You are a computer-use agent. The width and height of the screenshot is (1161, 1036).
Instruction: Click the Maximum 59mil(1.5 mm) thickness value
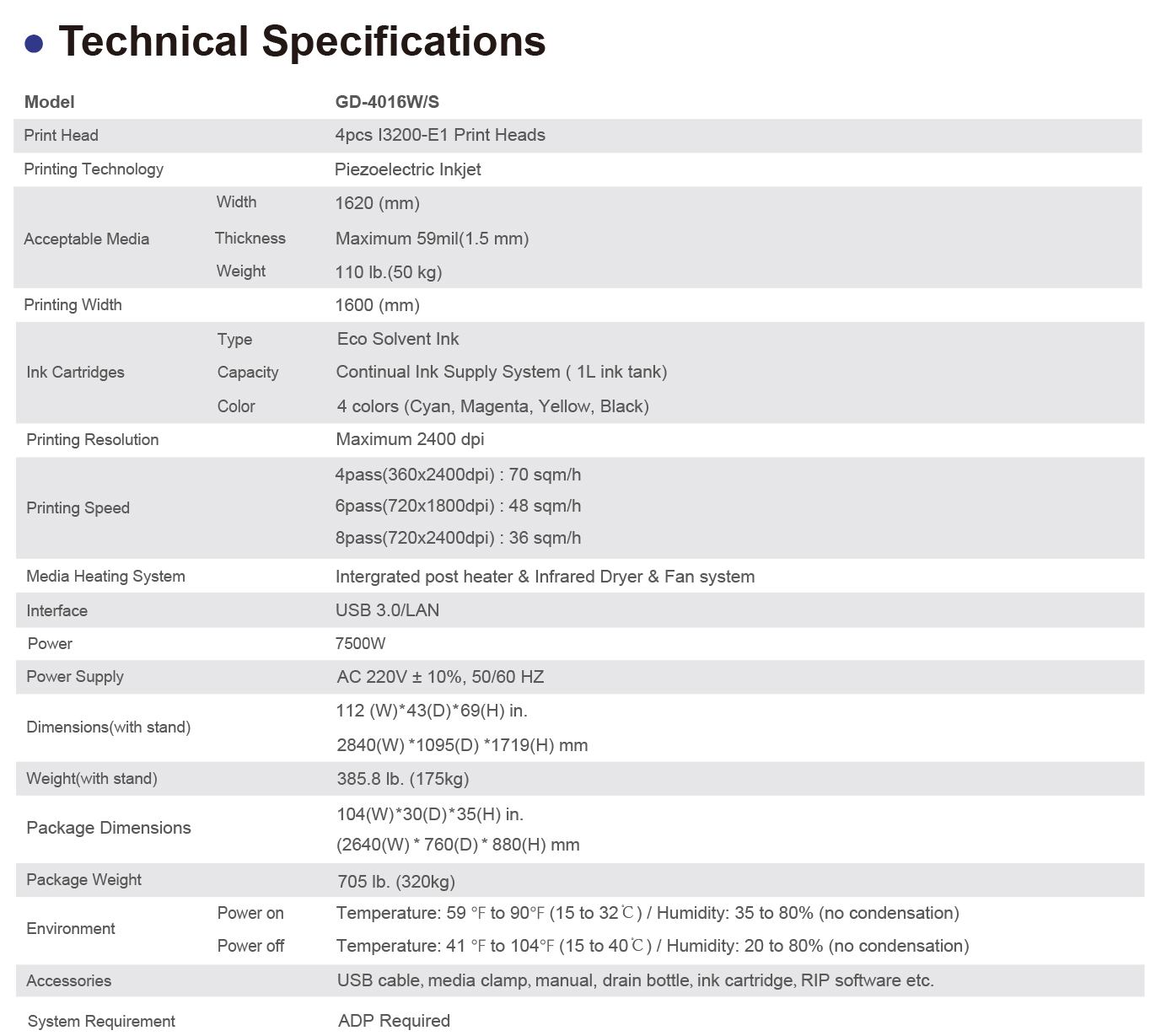pyautogui.click(x=432, y=239)
